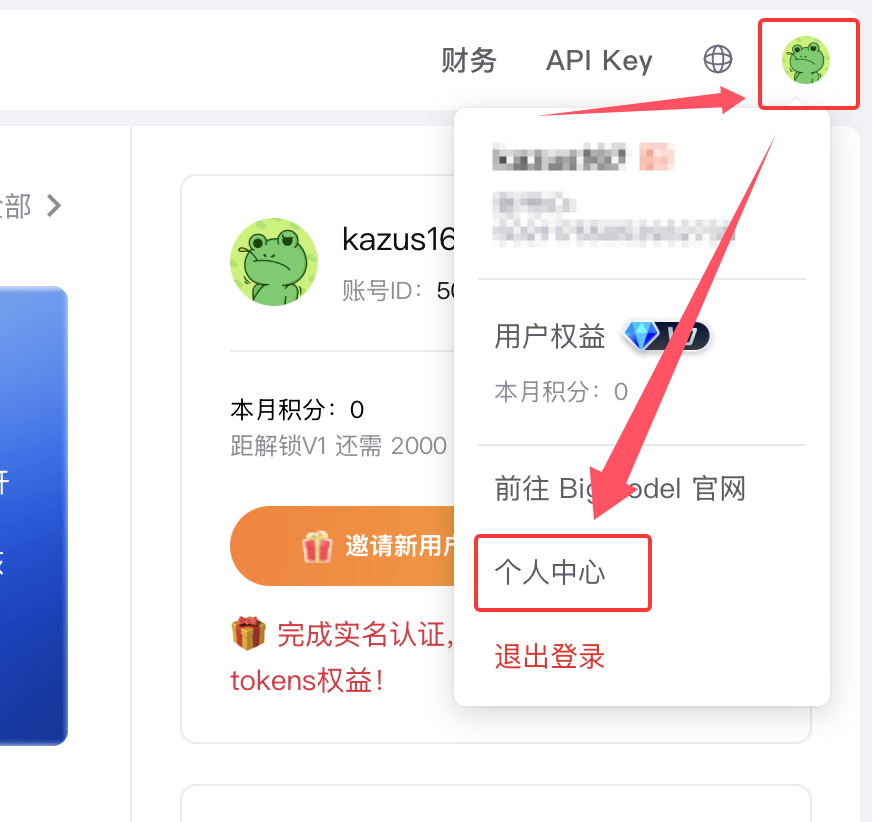Screen dimensions: 872x822
Task: Open the 财务 finance menu
Action: 468,60
